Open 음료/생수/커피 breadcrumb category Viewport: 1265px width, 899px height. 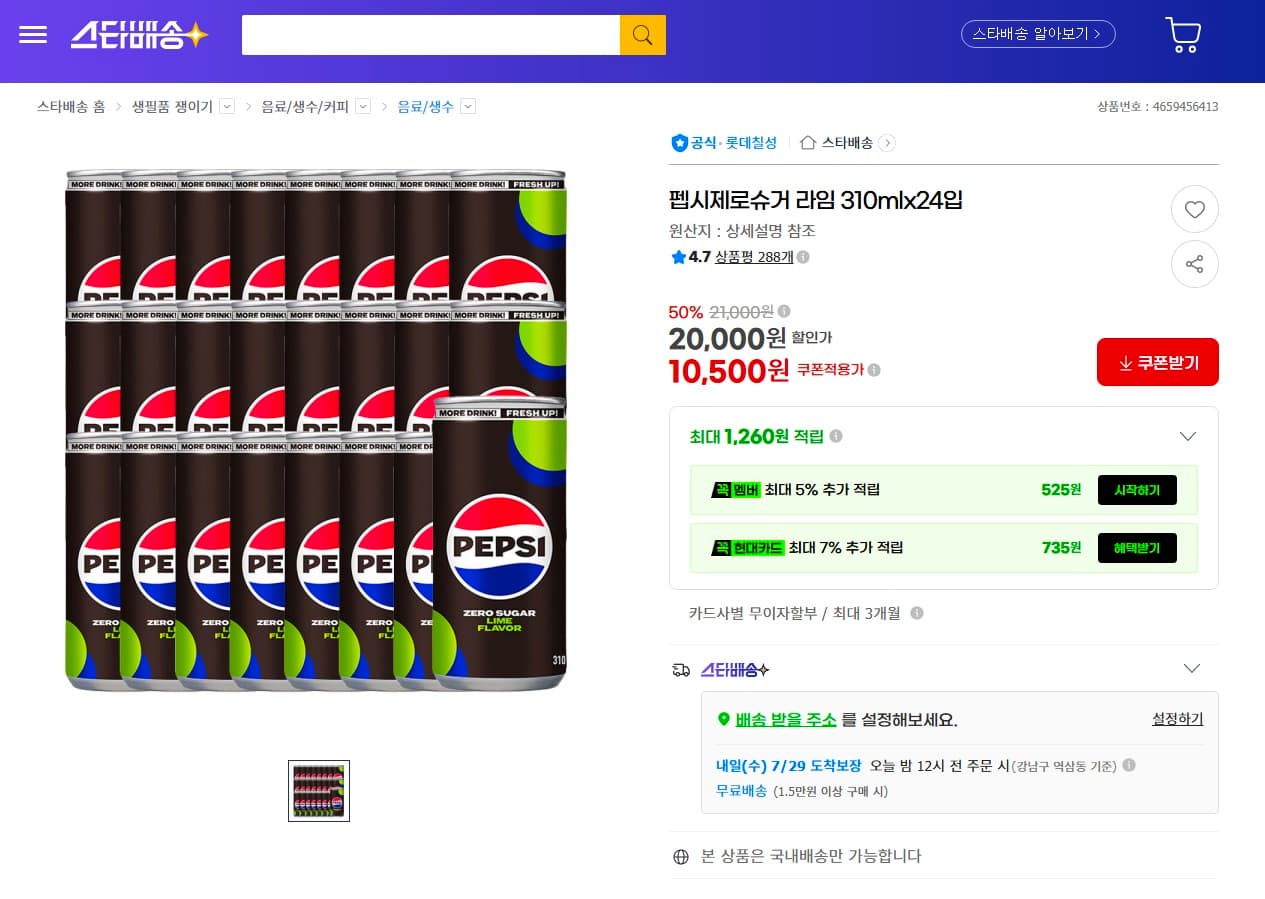[305, 106]
